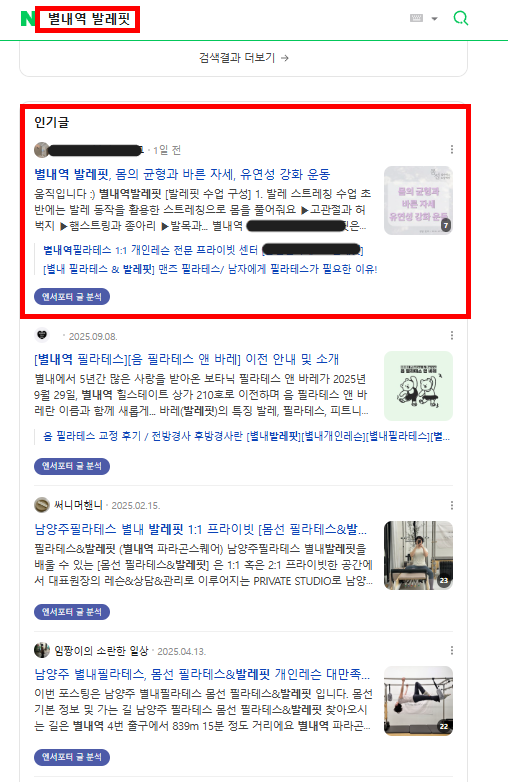The height and width of the screenshot is (782, 508).
Task: Open pilates thumbnail with 23 badge
Action: [x=418, y=556]
